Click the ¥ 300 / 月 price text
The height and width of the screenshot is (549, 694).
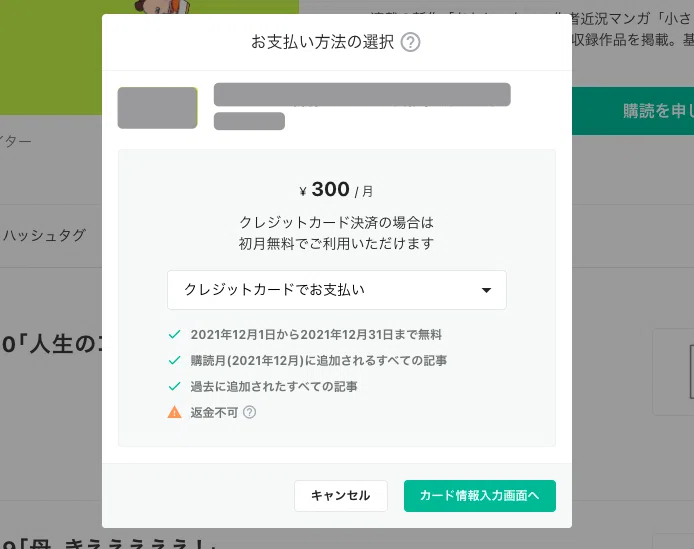point(336,190)
